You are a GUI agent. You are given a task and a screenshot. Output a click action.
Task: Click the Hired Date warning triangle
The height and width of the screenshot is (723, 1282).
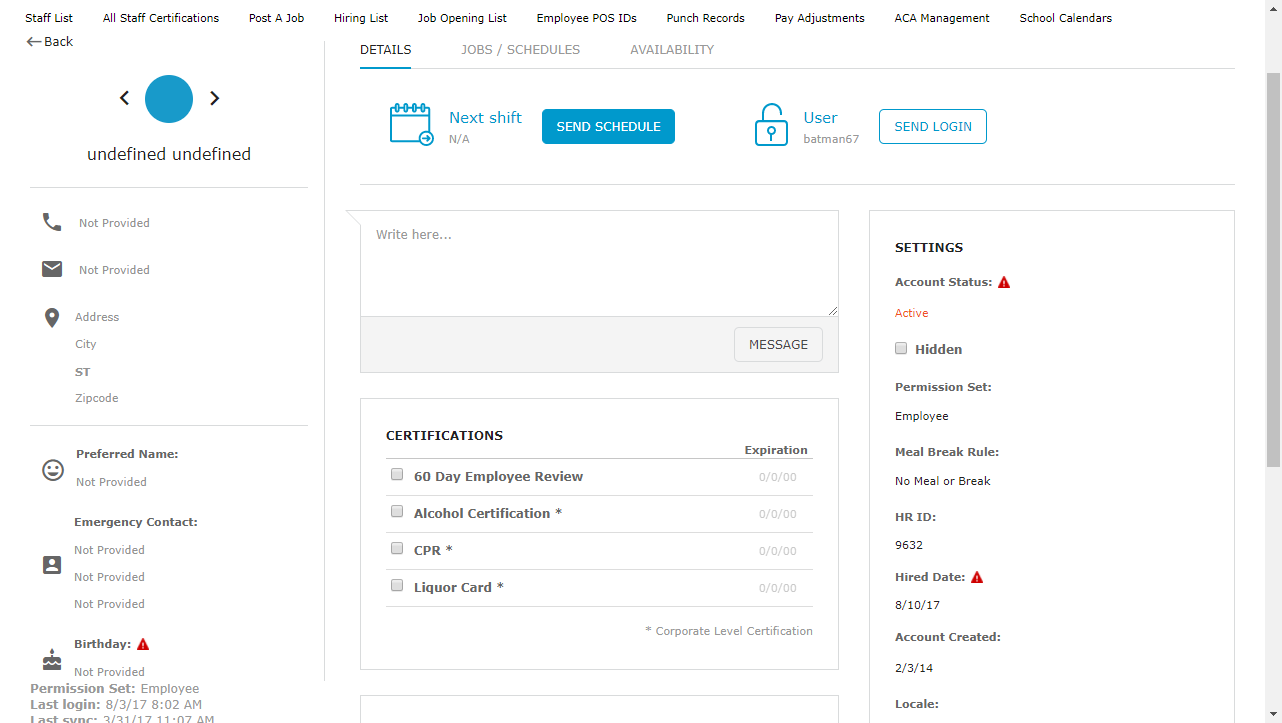977,577
